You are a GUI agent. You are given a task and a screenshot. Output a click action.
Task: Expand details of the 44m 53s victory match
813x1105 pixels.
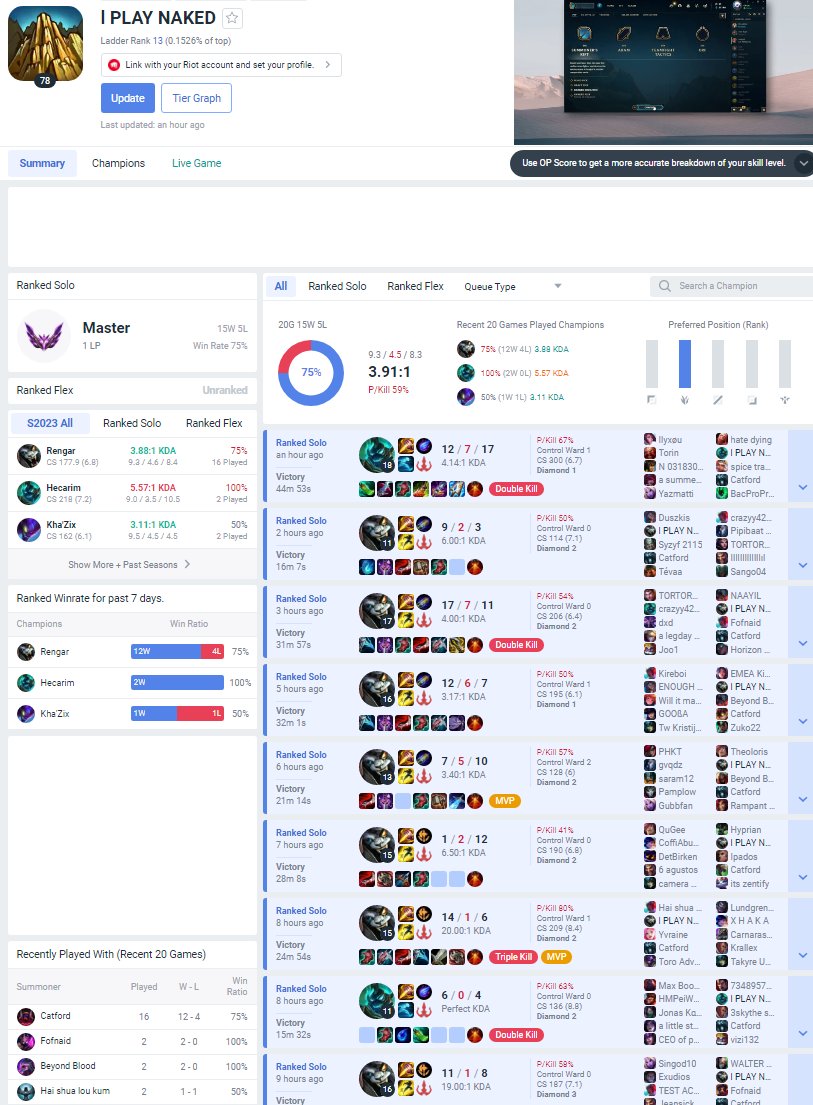[x=802, y=487]
